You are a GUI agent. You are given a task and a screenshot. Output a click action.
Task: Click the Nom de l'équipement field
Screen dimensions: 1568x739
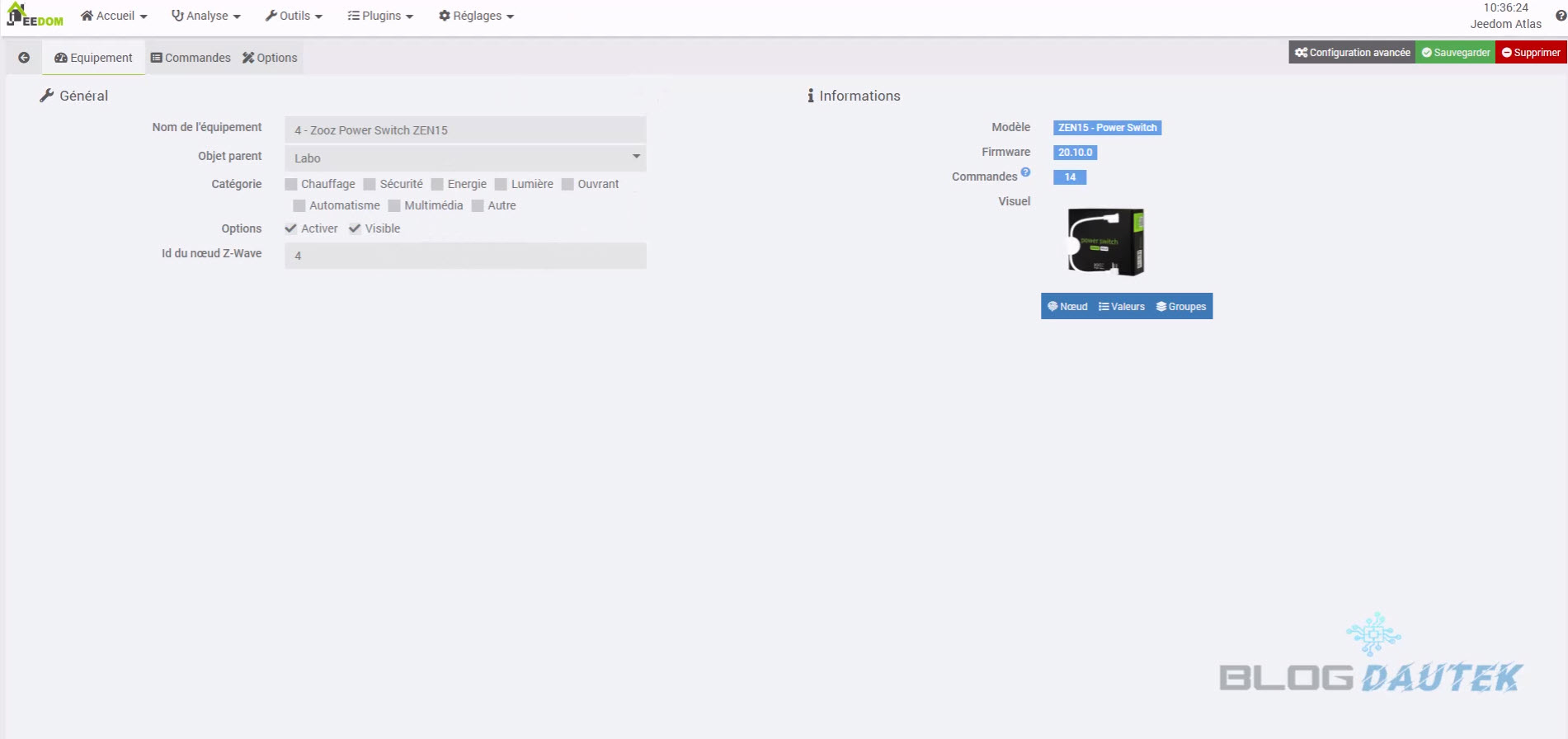click(465, 130)
